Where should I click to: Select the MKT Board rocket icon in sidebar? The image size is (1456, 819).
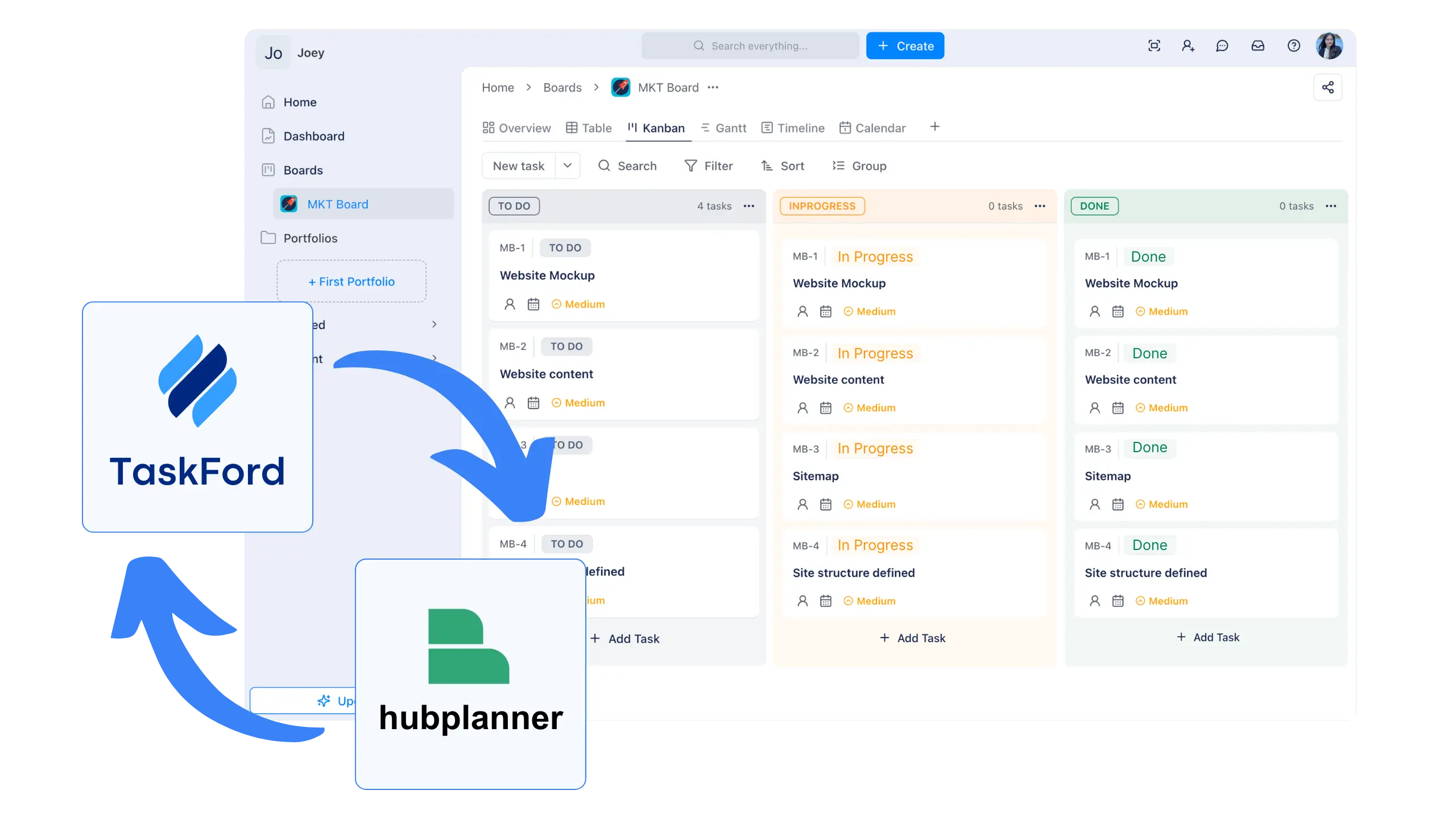(289, 204)
